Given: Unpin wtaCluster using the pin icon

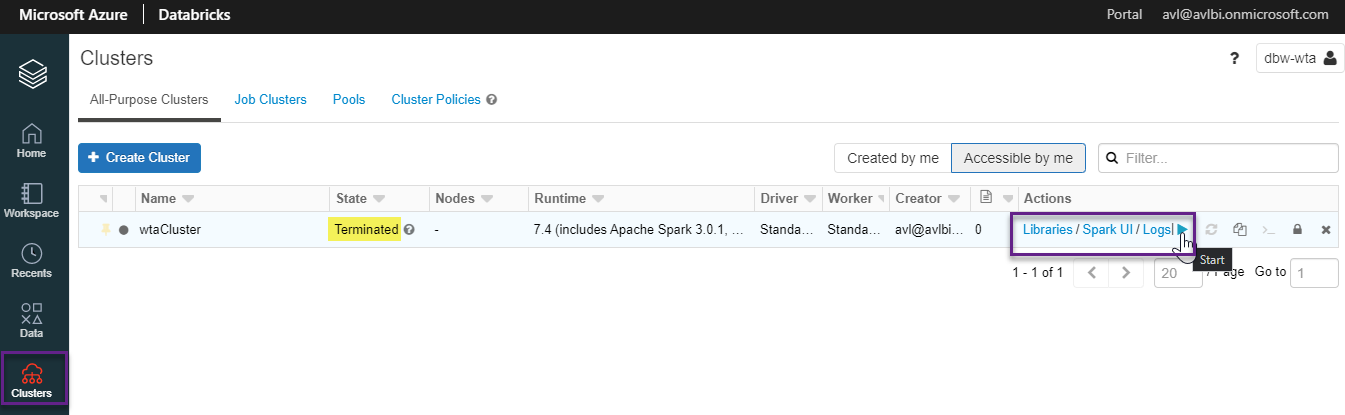Looking at the screenshot, I should [105, 230].
